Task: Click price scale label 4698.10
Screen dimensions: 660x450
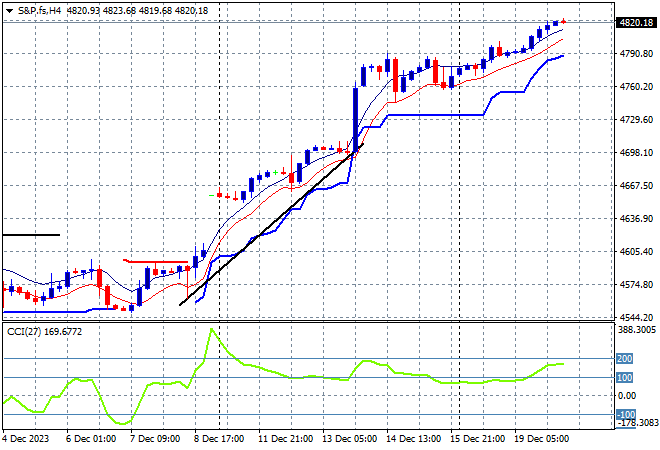Action: tap(636, 152)
